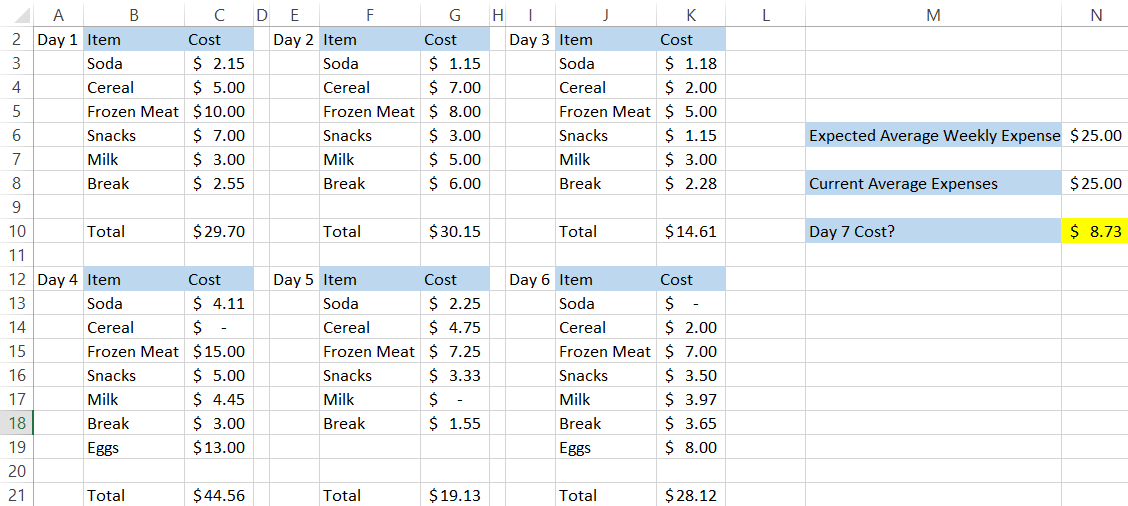This screenshot has height=506, width=1128.
Task: Select the Day 3 label cell
Action: click(x=530, y=40)
